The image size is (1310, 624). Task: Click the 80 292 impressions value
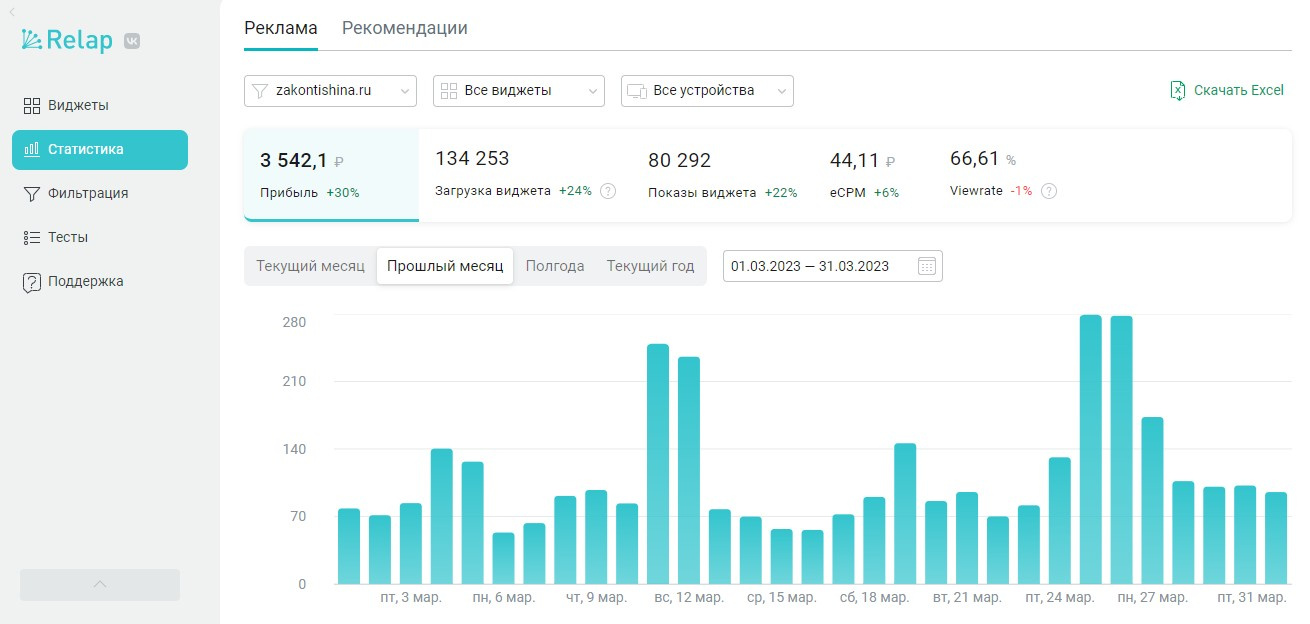coord(680,160)
